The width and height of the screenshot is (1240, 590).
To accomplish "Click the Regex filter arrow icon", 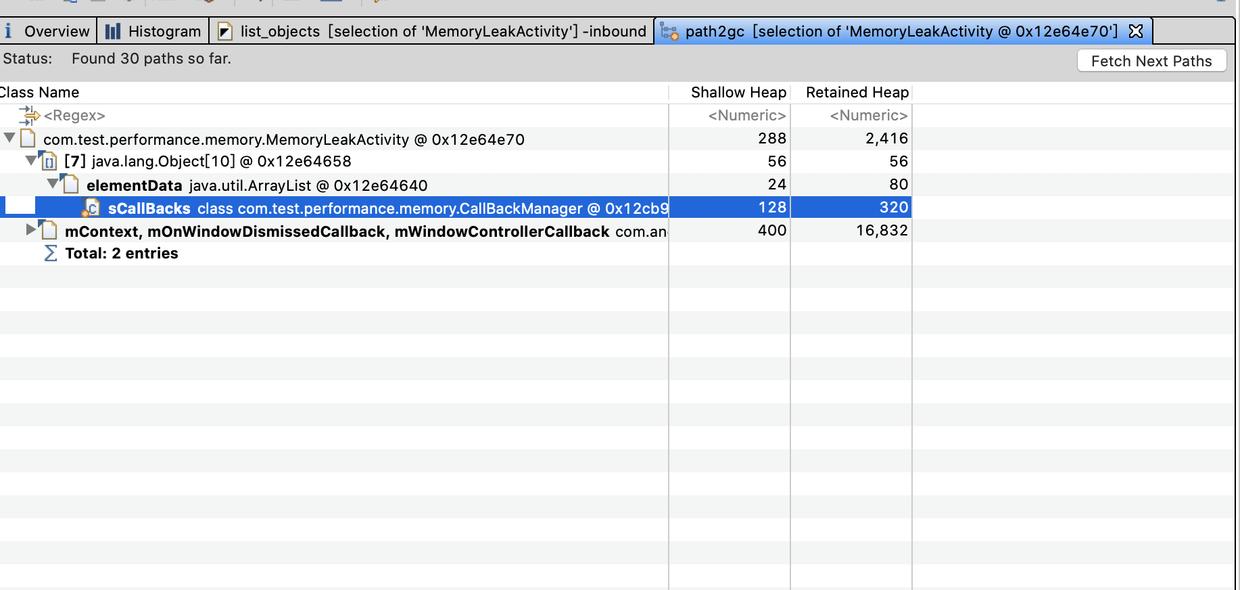I will pyautogui.click(x=29, y=116).
